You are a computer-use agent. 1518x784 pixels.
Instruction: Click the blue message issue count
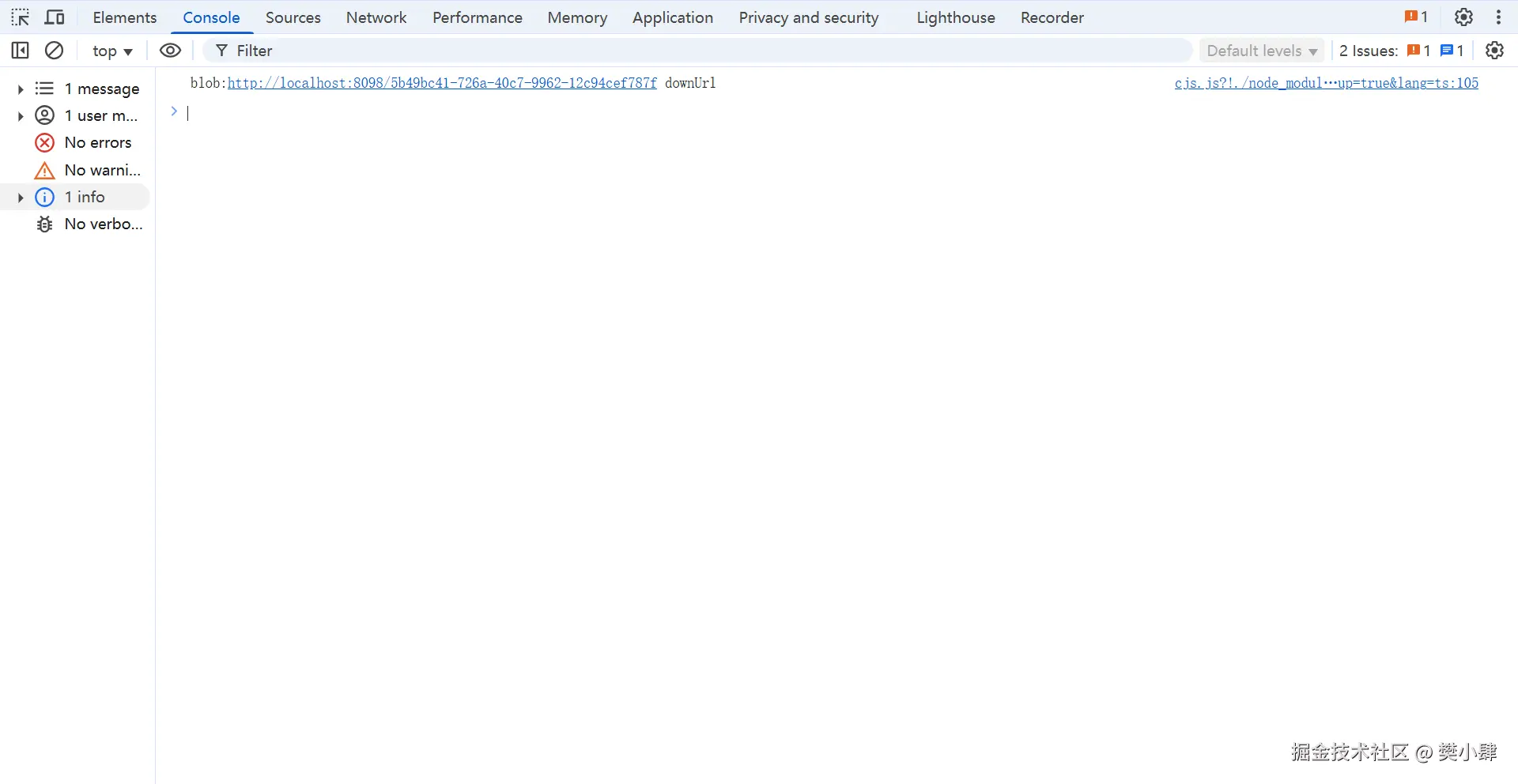[1452, 51]
